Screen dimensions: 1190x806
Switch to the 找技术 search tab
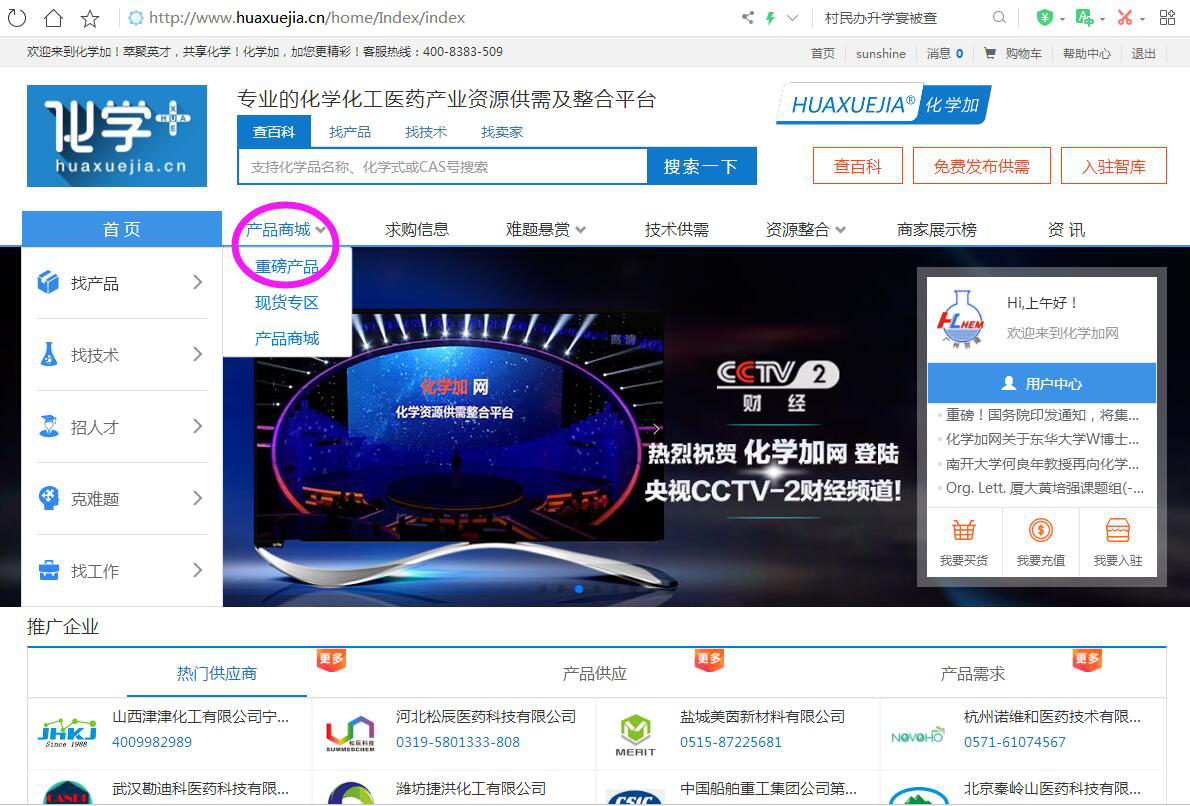click(425, 132)
